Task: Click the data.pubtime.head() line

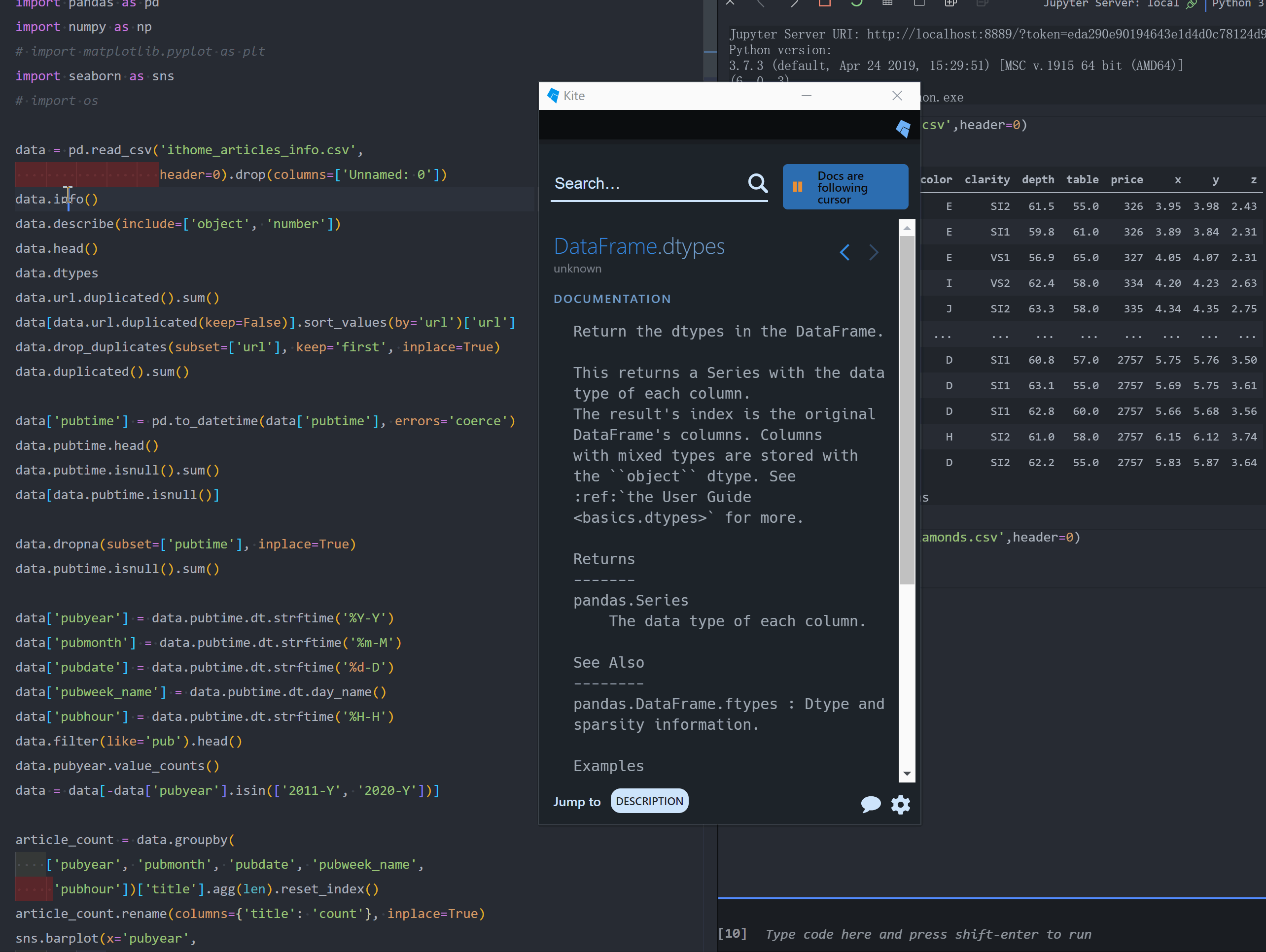Action: [87, 445]
